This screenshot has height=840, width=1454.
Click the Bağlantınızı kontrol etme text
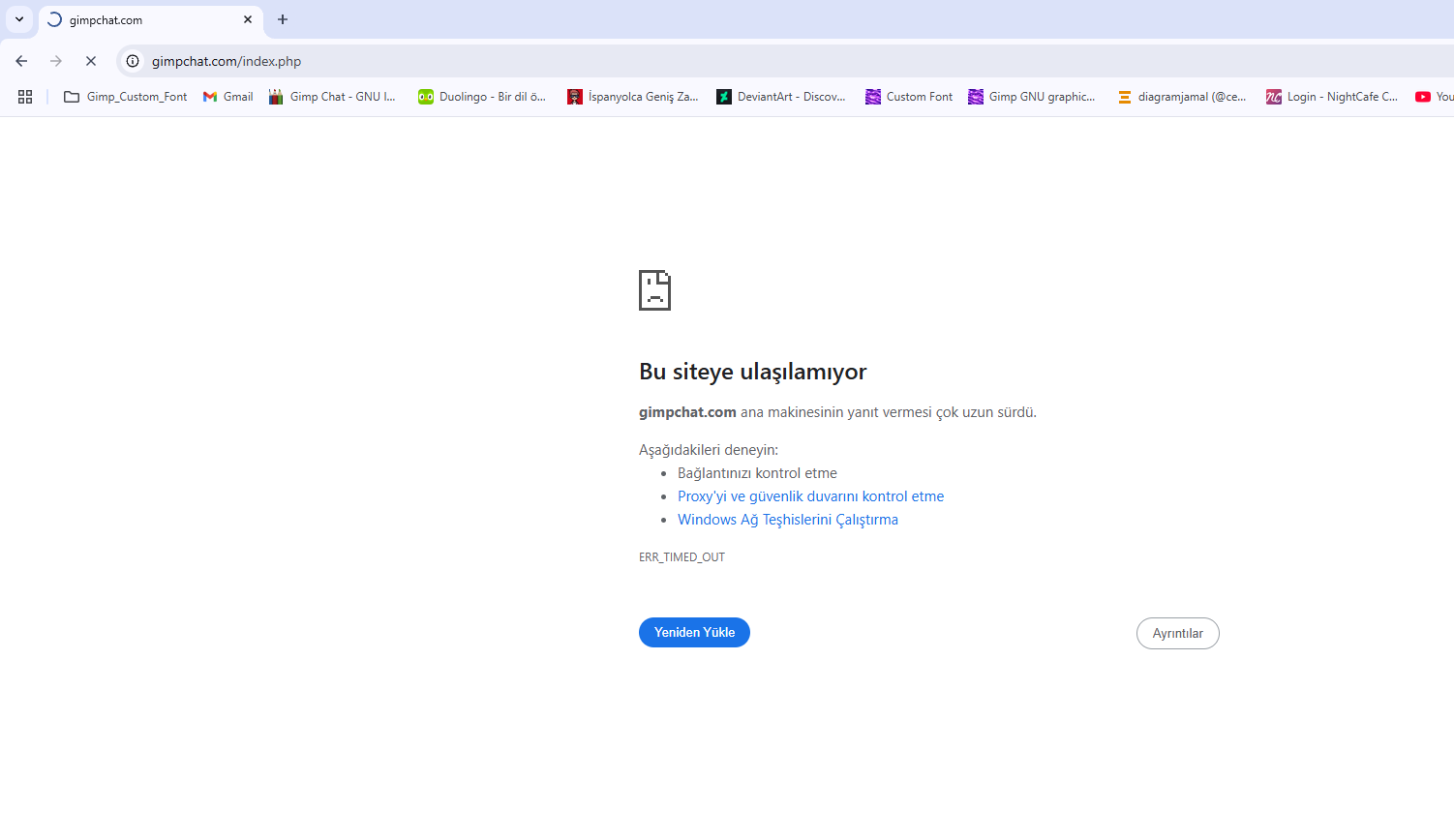[757, 473]
